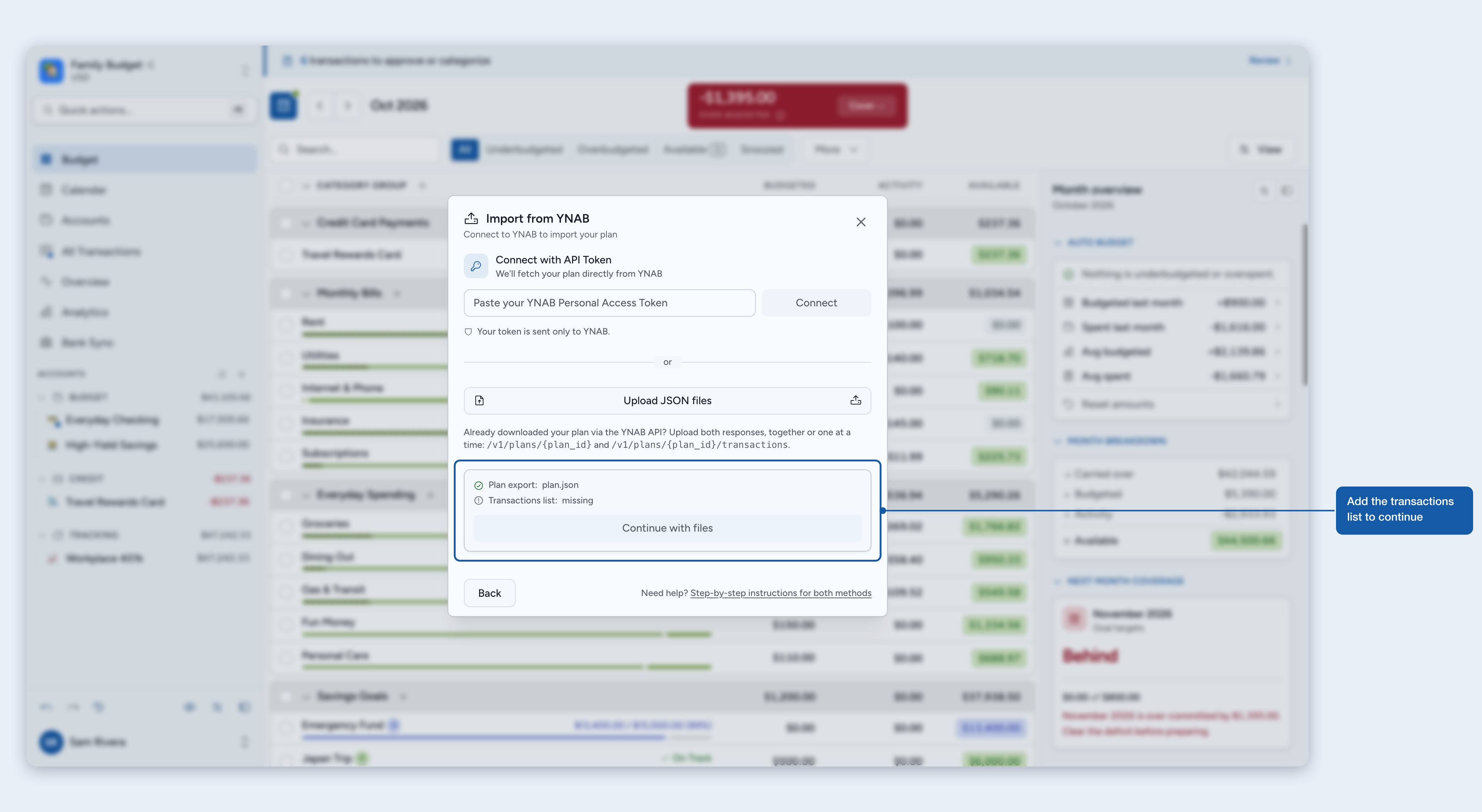Open Calendar in the sidebar
This screenshot has width=1482, height=812.
[x=145, y=190]
